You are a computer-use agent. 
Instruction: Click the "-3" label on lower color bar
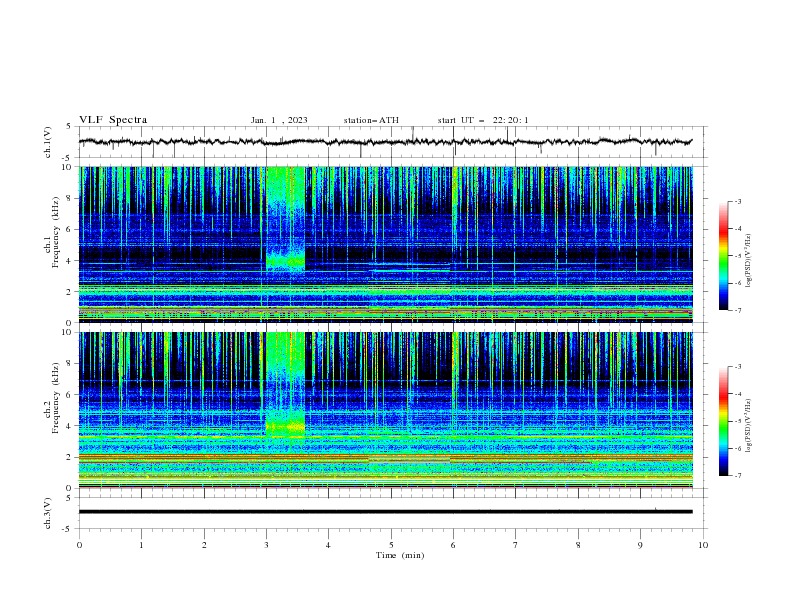coord(737,367)
